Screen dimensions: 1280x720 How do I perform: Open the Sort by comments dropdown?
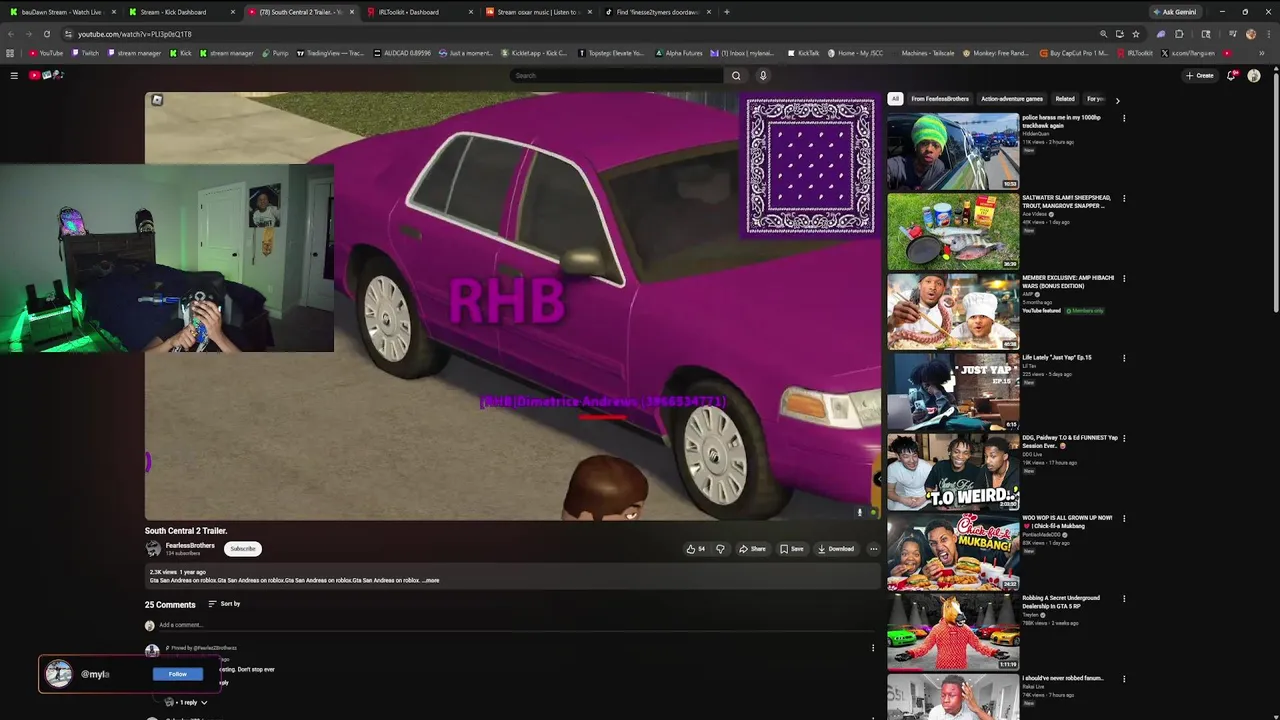click(224, 604)
